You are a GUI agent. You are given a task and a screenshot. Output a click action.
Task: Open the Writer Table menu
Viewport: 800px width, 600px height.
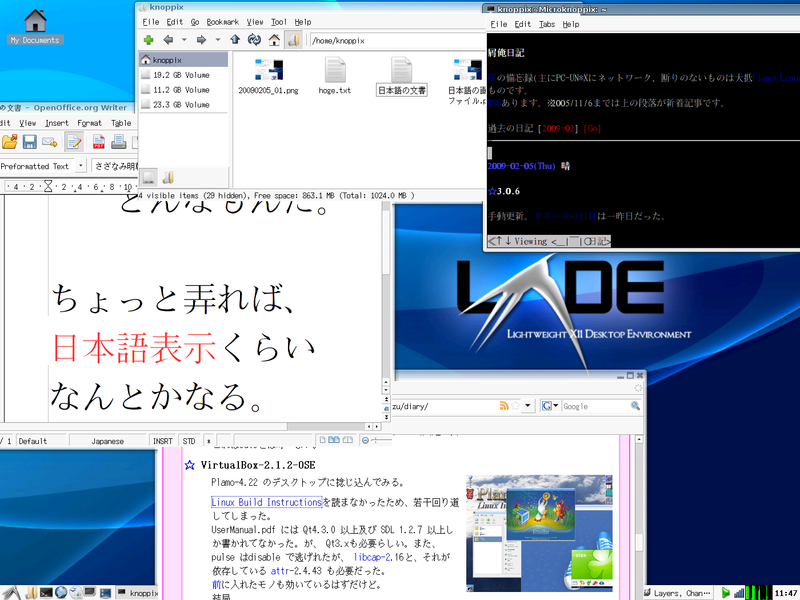pos(121,123)
